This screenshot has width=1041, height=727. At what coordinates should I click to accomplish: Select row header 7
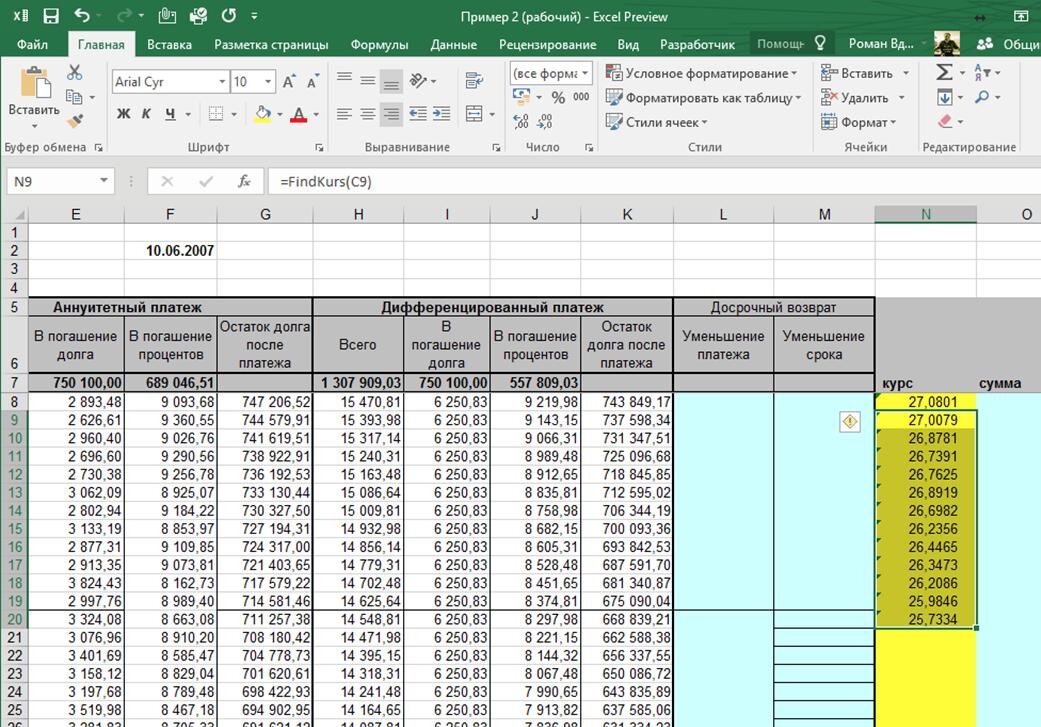tap(14, 383)
